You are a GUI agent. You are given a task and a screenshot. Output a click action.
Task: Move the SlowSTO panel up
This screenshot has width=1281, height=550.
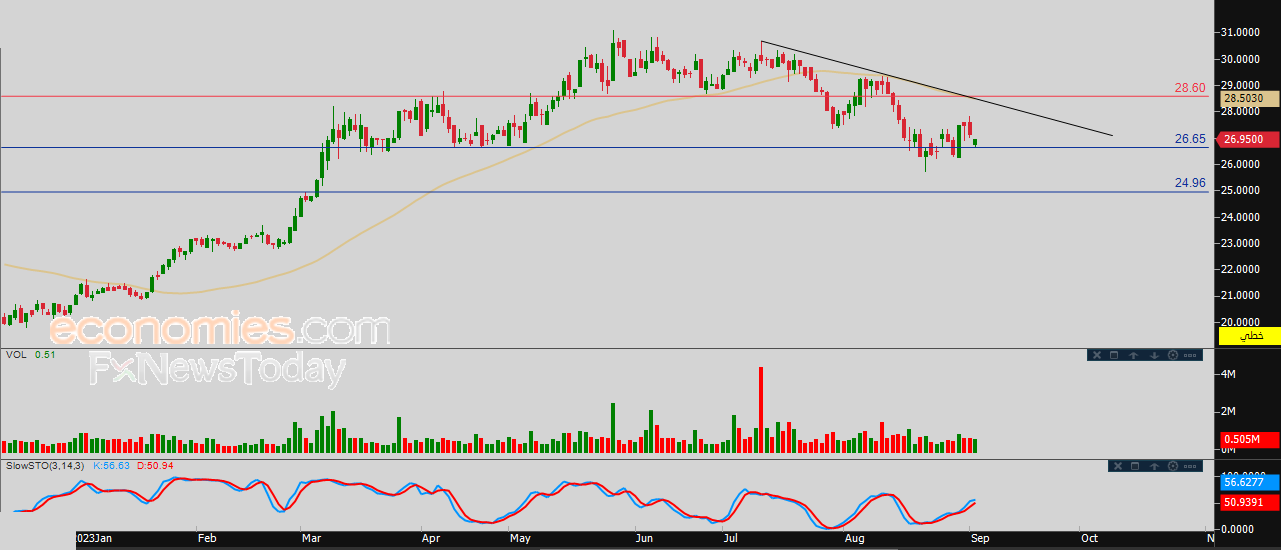[1154, 466]
